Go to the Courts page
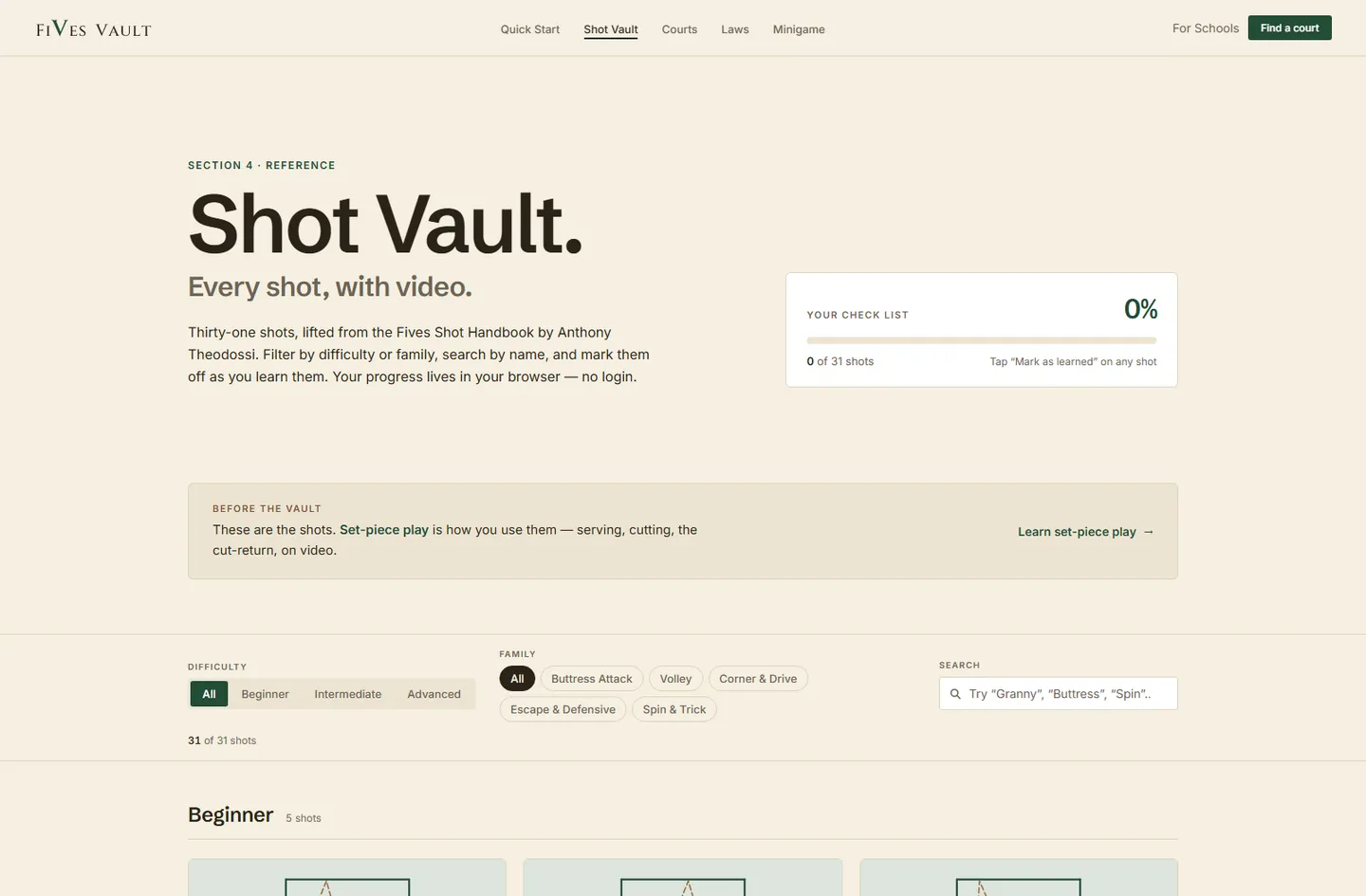Screen dimensions: 1366x896 pos(679,29)
